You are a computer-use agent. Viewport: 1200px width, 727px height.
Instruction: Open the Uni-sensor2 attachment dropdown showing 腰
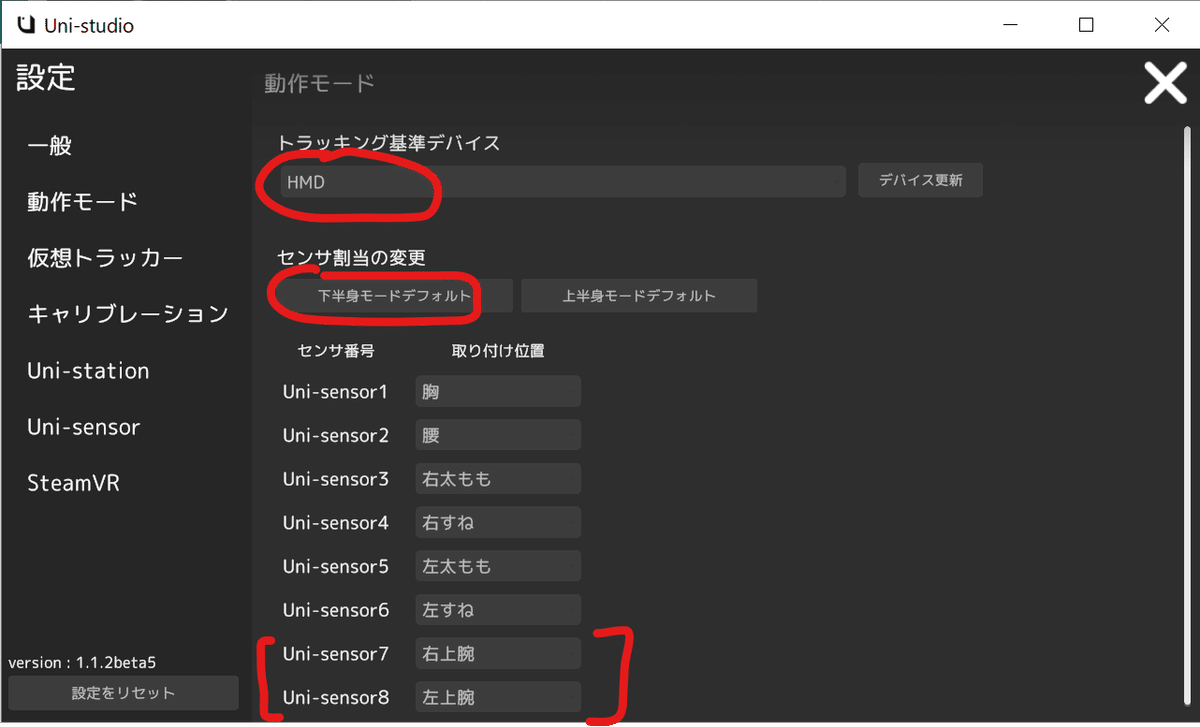coord(497,434)
